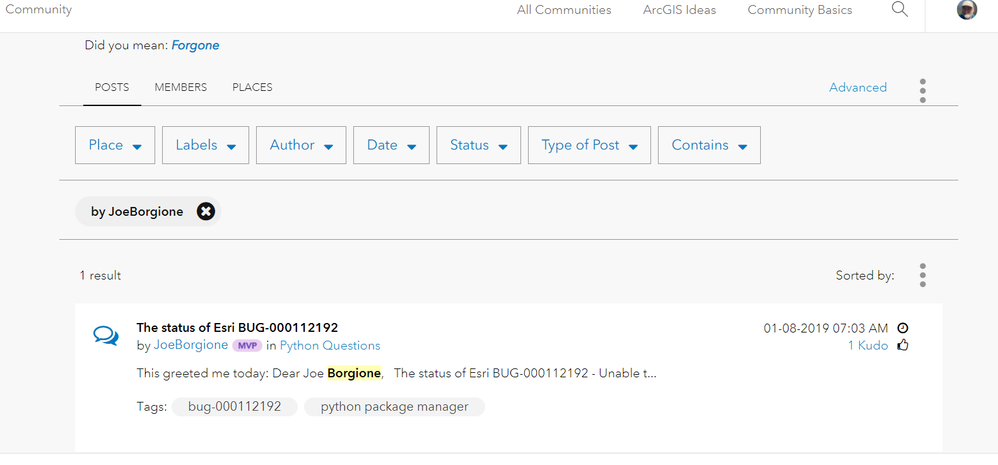Switch to the Members tab

181,87
